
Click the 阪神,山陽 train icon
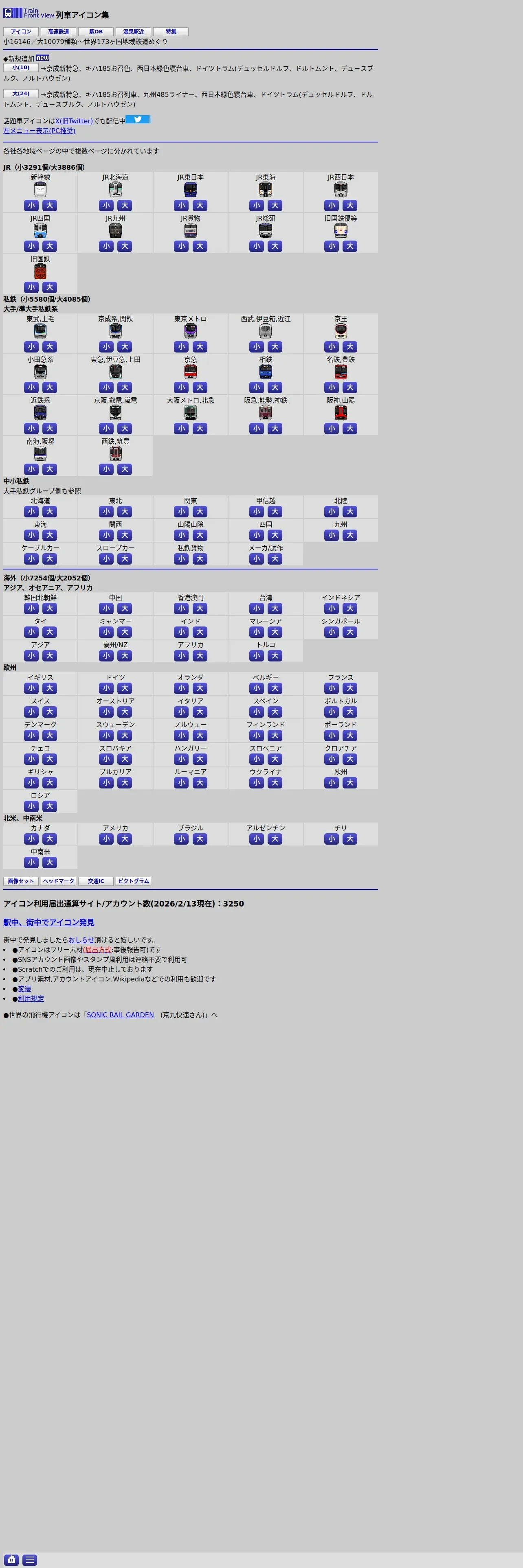point(341,413)
